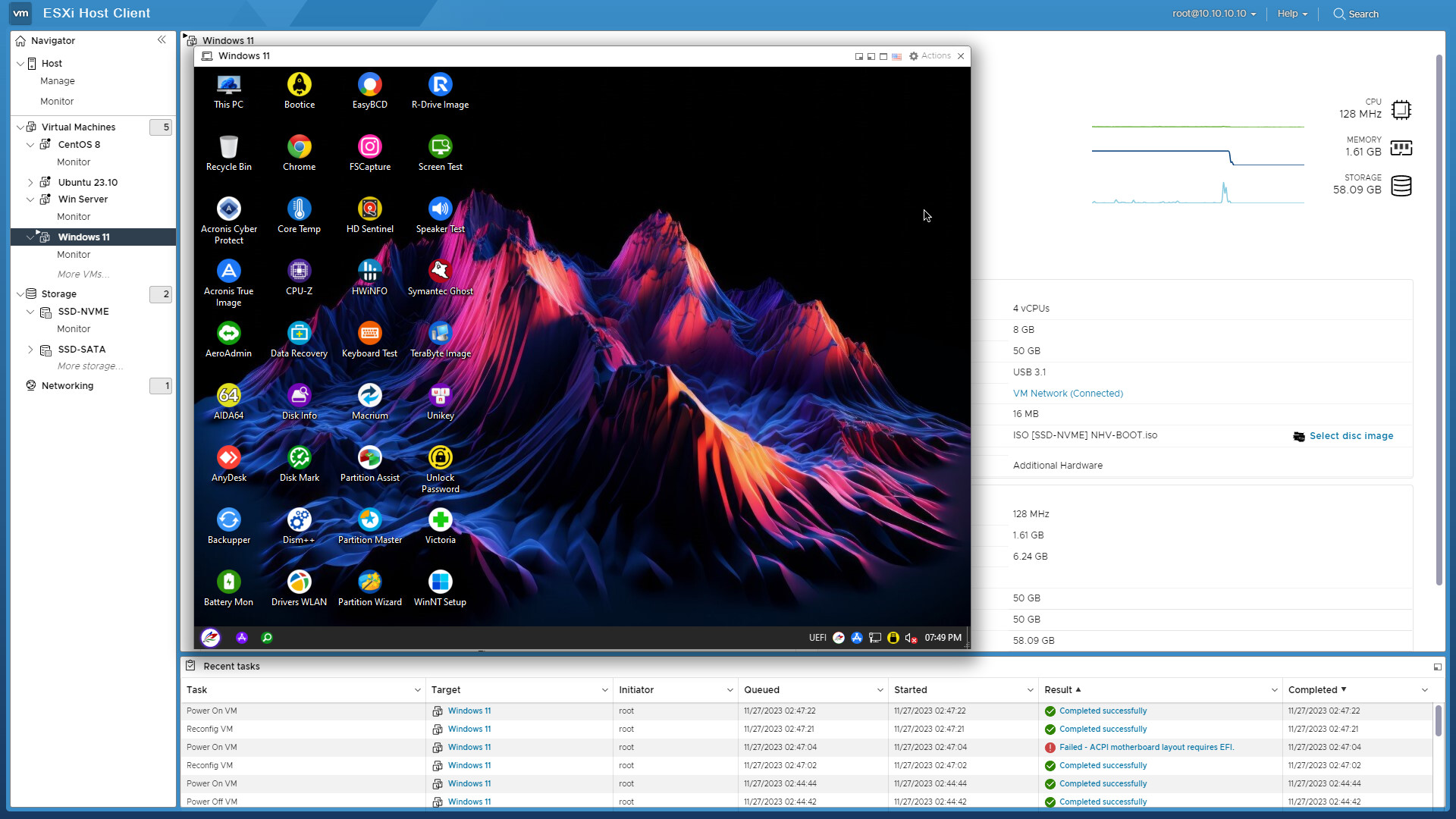Open the Macrium desktop icon
Image resolution: width=1456 pixels, height=819 pixels.
point(369,396)
